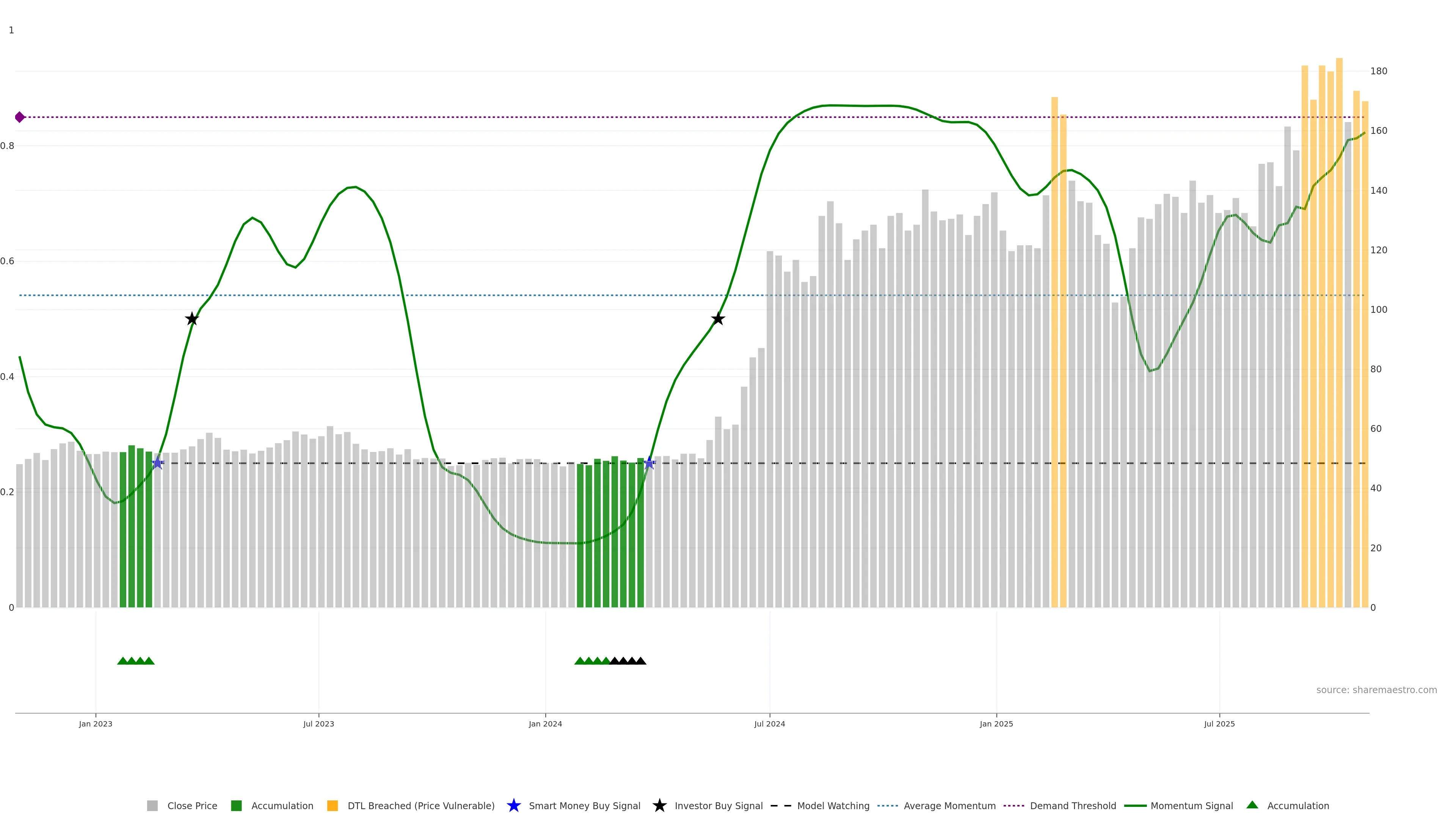Click the orange DTL Breached legend swatch
The width and height of the screenshot is (1456, 819).
(333, 805)
